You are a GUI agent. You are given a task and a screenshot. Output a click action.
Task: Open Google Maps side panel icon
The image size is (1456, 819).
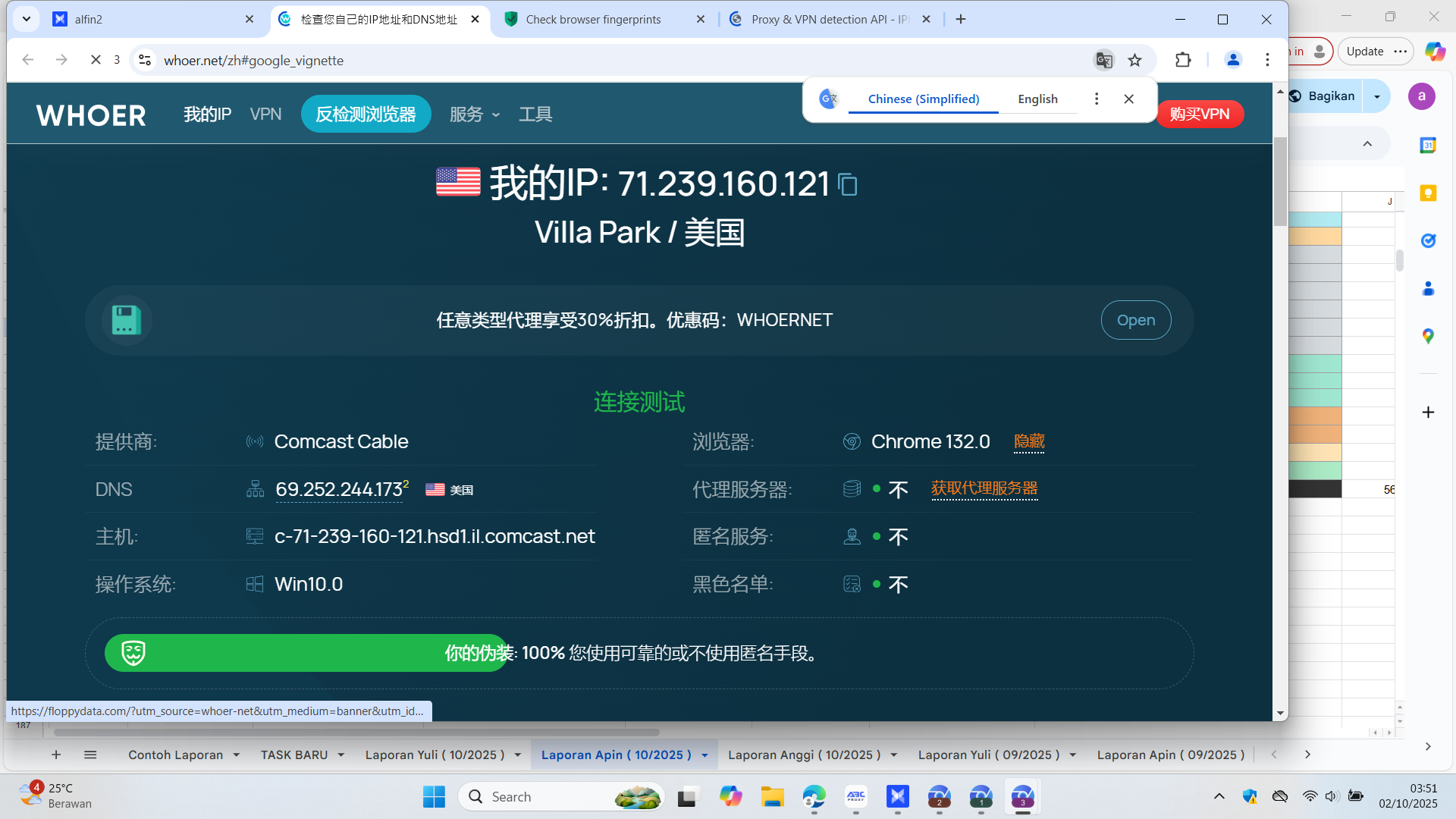point(1428,336)
